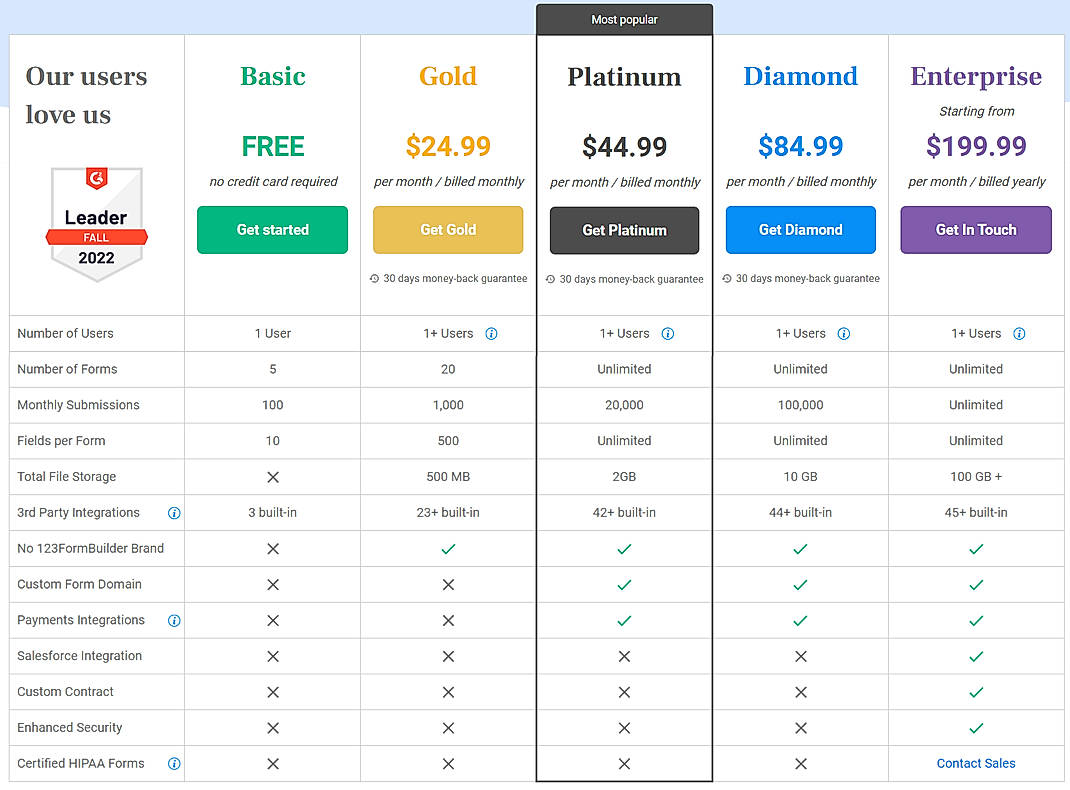This screenshot has height=790, width=1070.
Task: Click the info icon beside 3rd Party Integrations
Action: click(x=174, y=512)
